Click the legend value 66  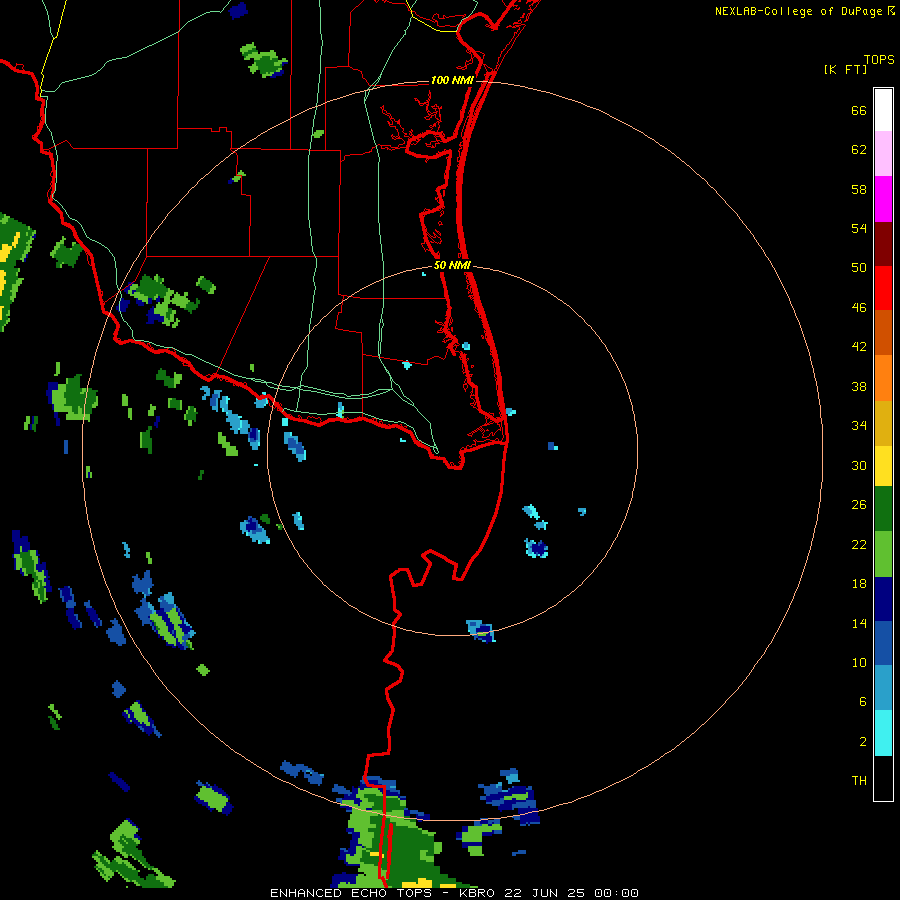859,110
